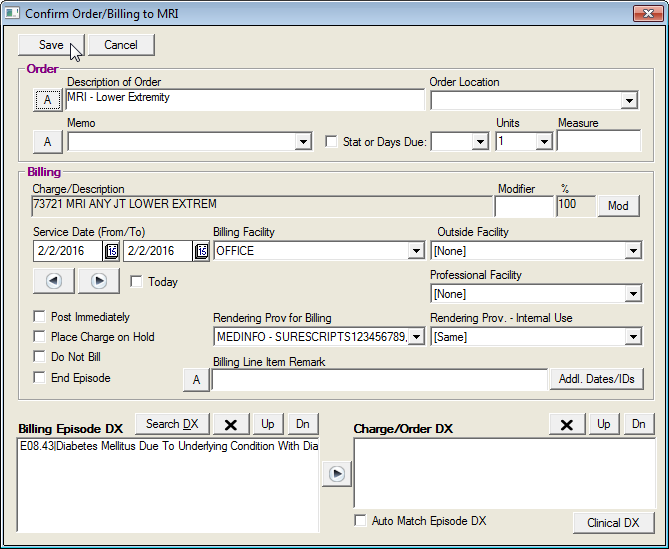669x549 pixels.
Task: Enable the Post Immediately checkbox
Action: [39, 317]
